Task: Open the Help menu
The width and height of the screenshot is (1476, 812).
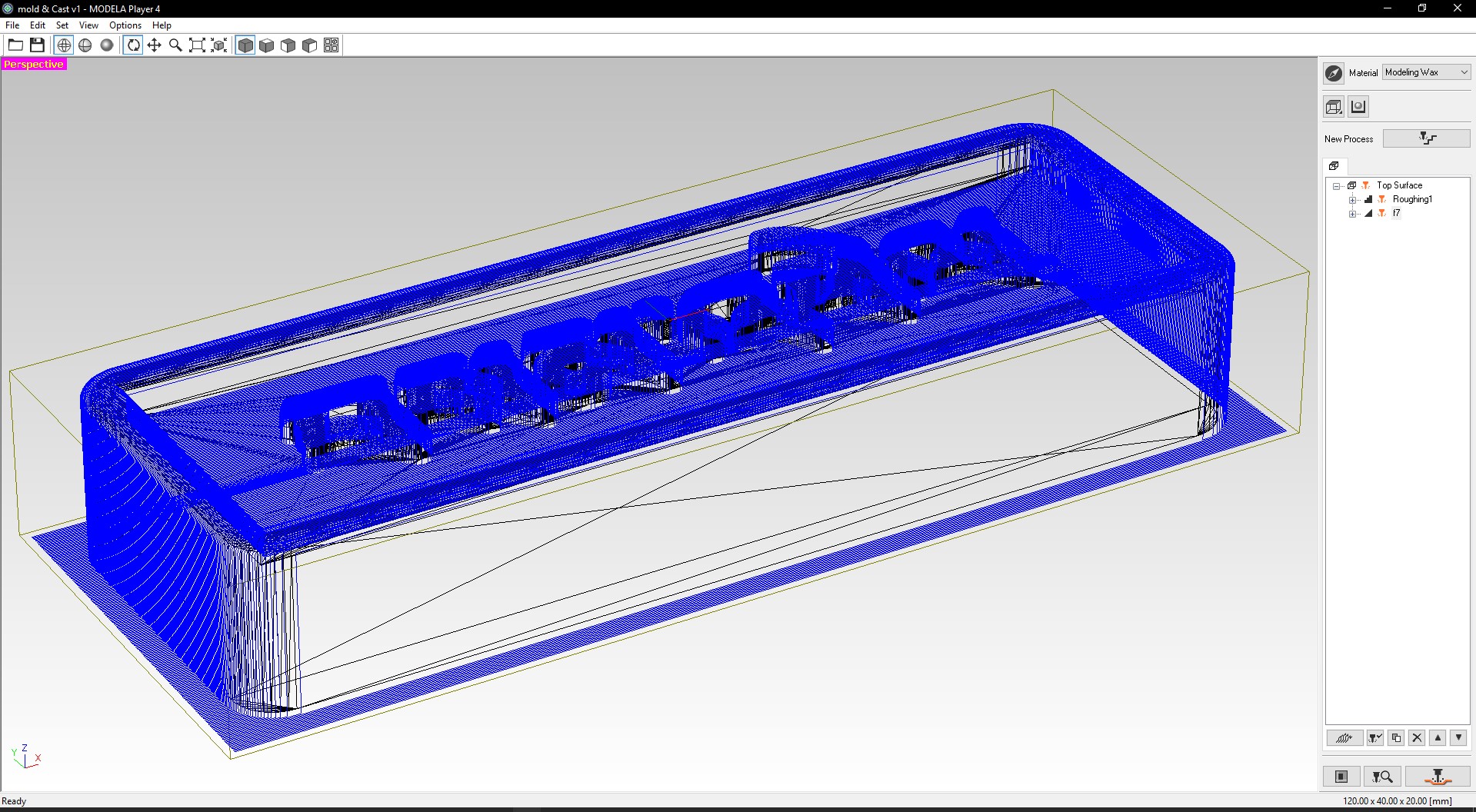Action: [x=162, y=25]
